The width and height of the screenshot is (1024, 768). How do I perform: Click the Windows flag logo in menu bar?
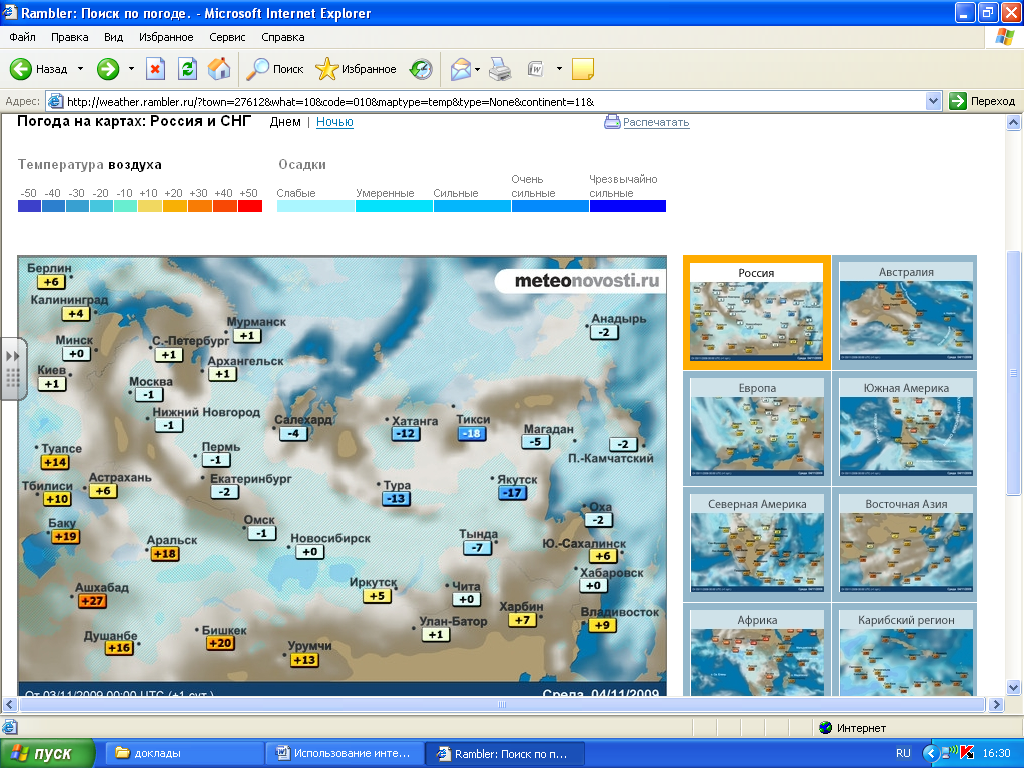pyautogui.click(x=1004, y=37)
